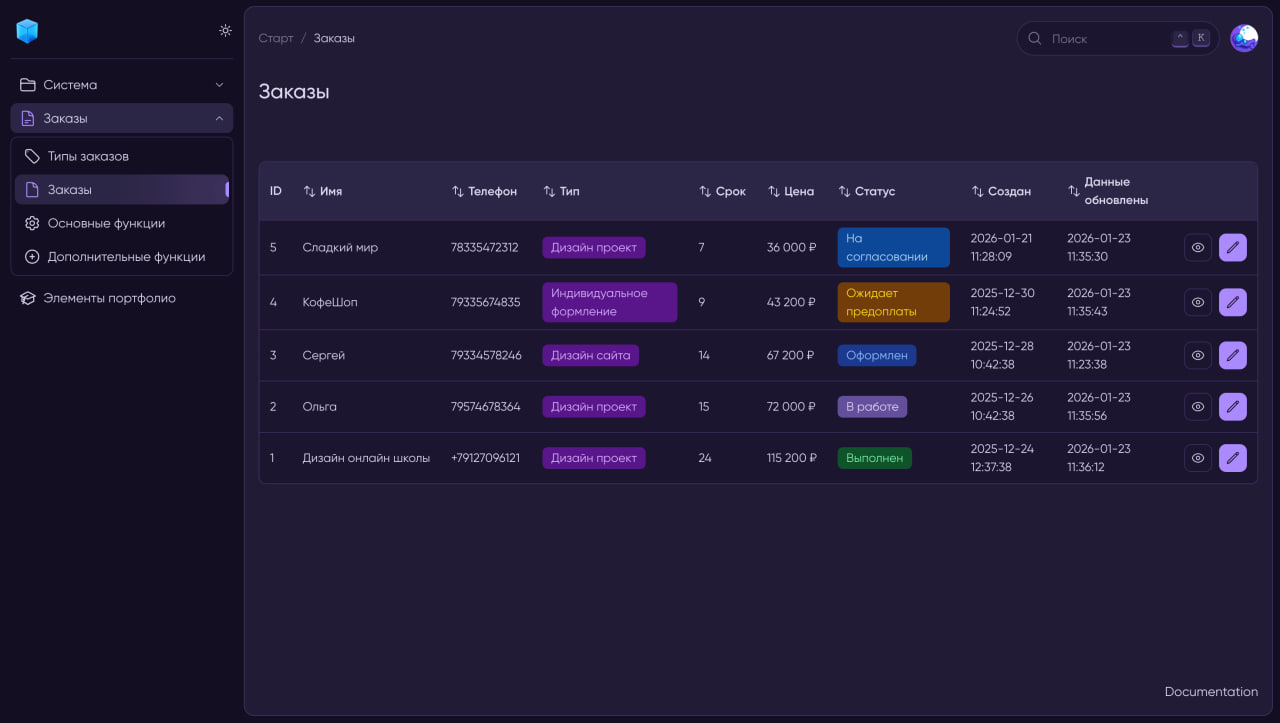Click the Поиск search field
Screen dimensions: 1280x723
coord(1105,39)
